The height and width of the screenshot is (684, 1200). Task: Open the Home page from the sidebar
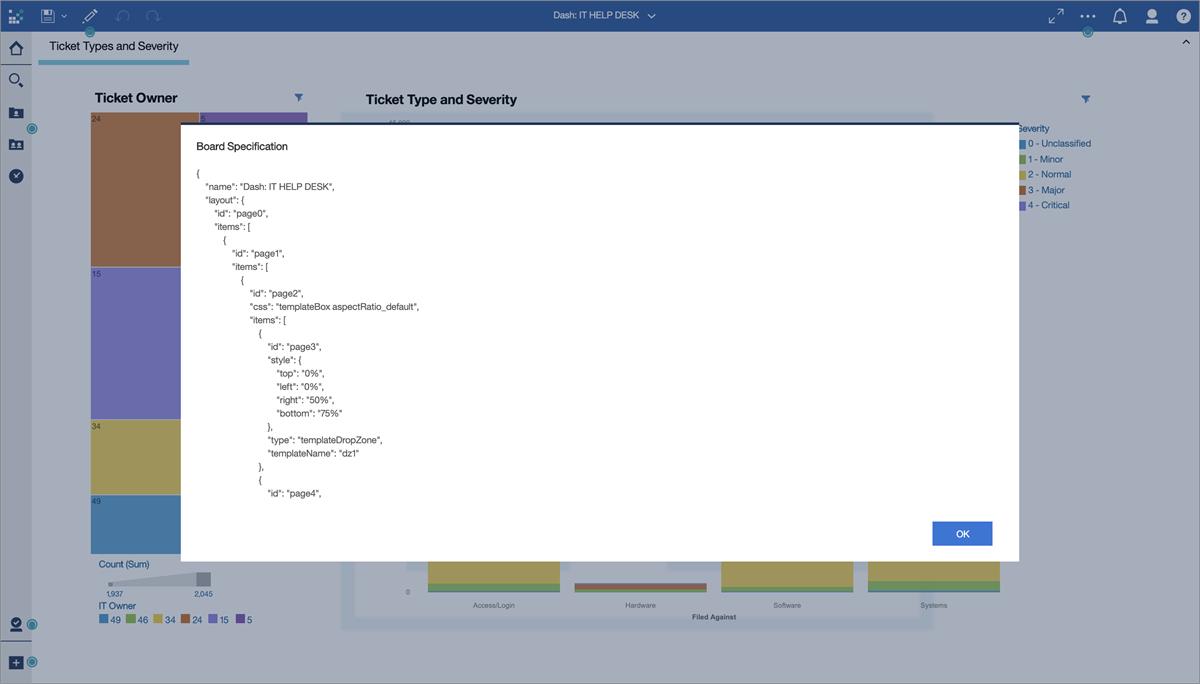[x=15, y=47]
